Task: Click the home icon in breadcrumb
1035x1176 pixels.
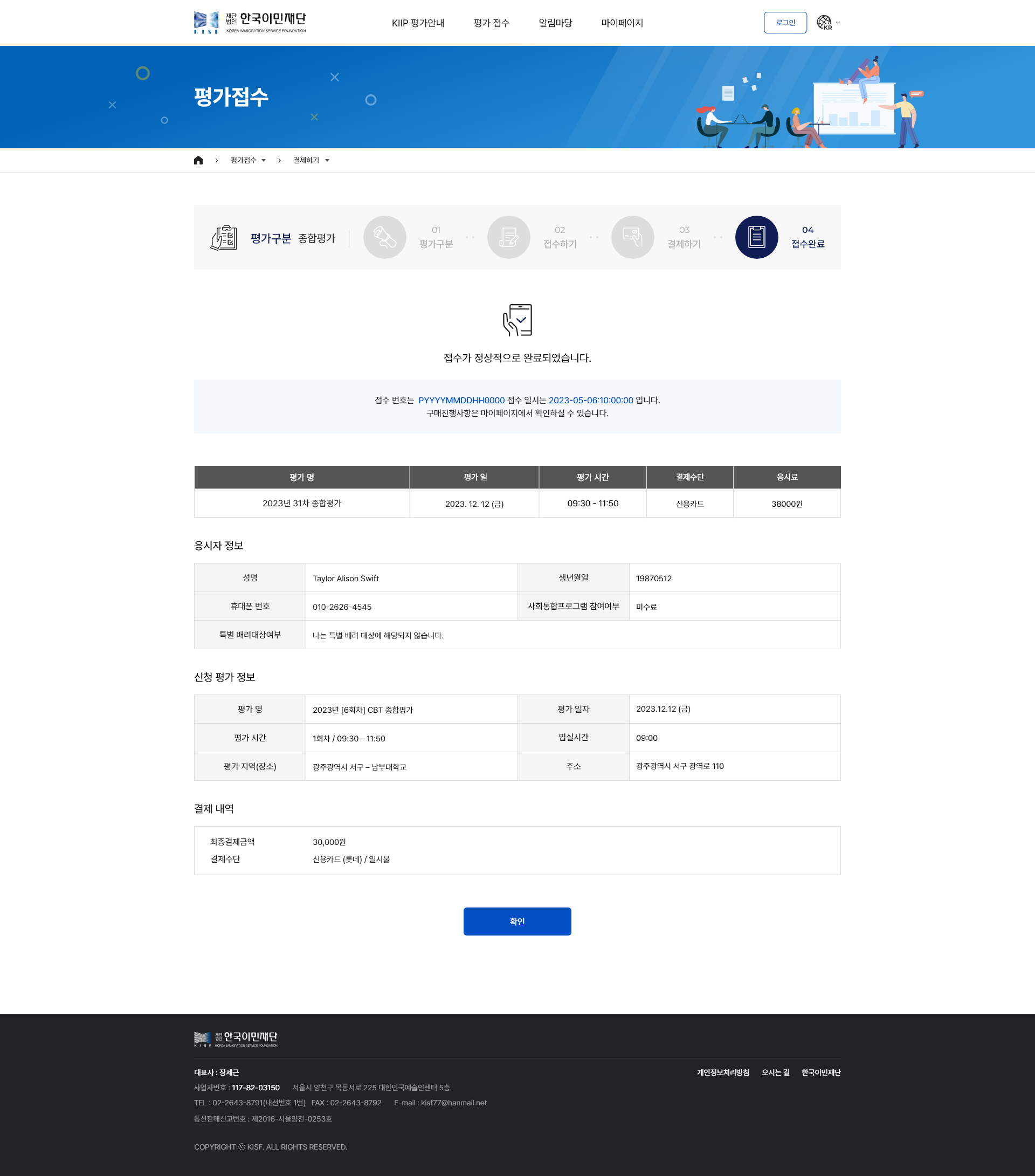Action: (198, 161)
